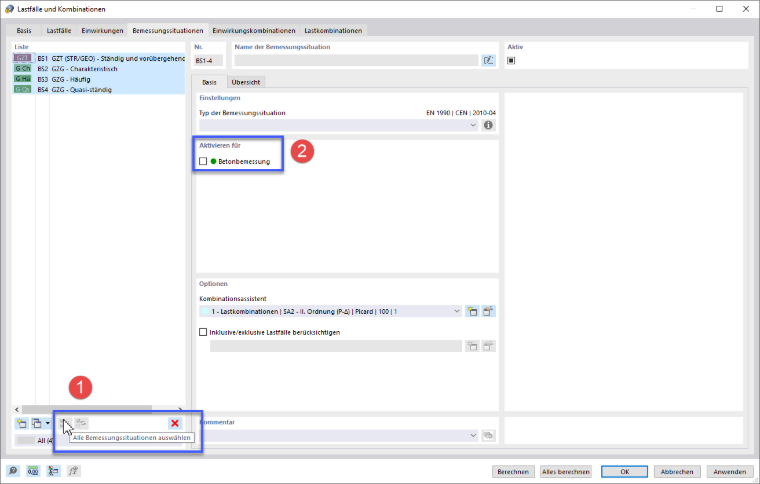Select BS1 GZT (STR/GEO) list row

tap(99, 58)
